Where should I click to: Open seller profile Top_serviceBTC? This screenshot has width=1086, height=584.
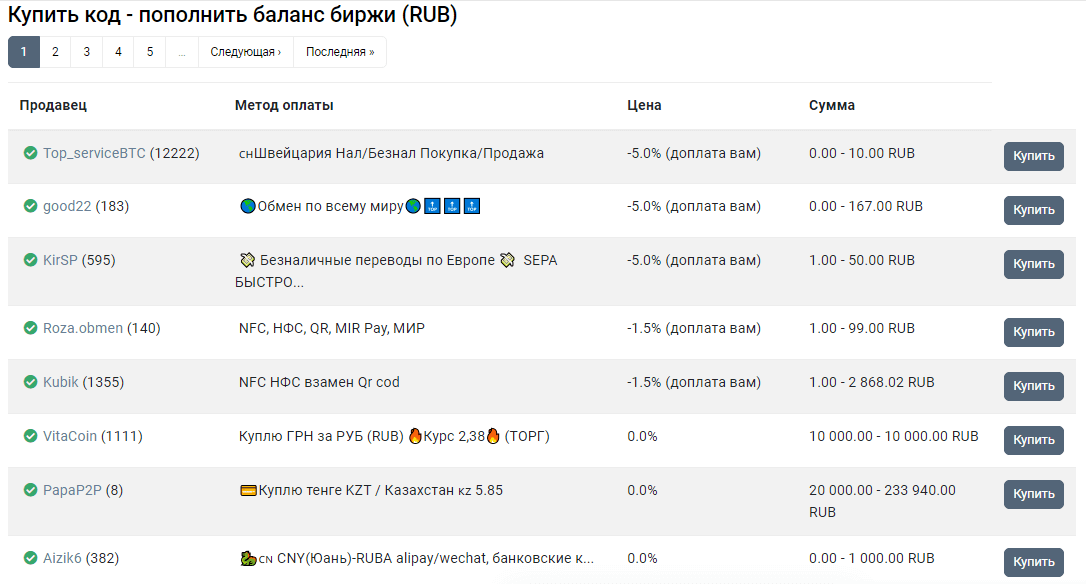click(94, 153)
